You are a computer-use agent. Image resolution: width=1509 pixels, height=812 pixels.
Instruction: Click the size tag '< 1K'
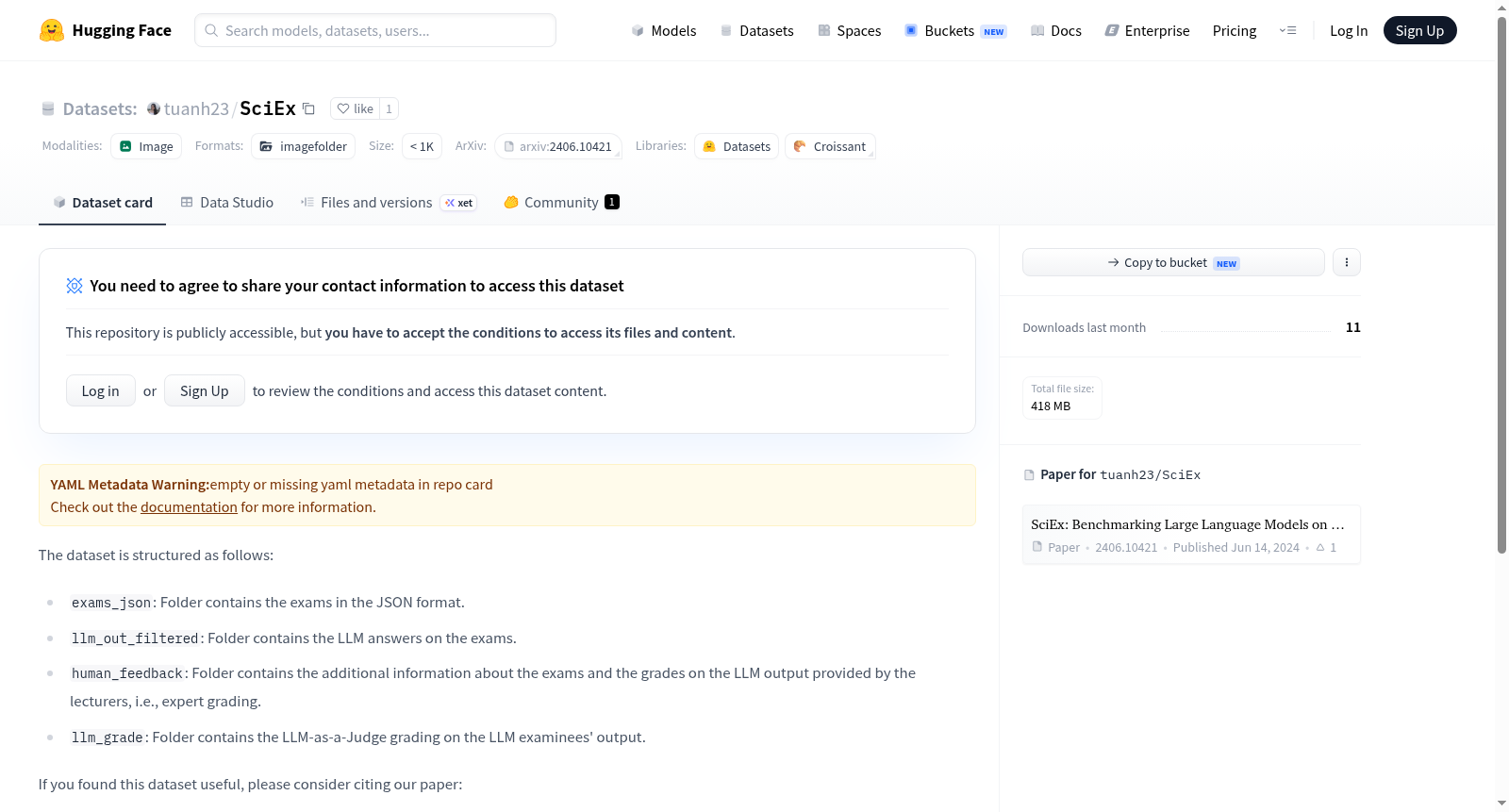coord(422,146)
